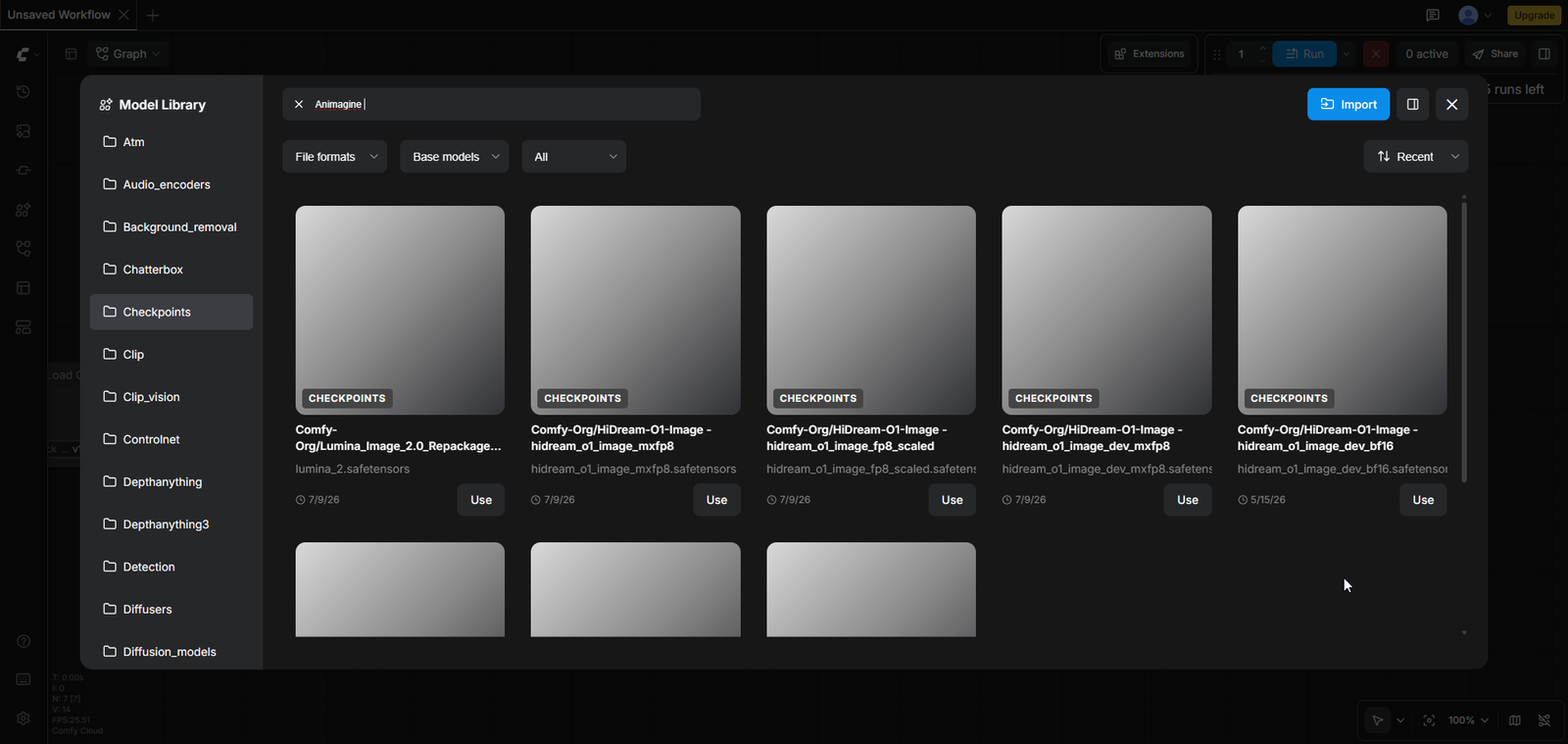This screenshot has width=1568, height=744.
Task: Click the 5/15/26 date label
Action: tap(1268, 500)
